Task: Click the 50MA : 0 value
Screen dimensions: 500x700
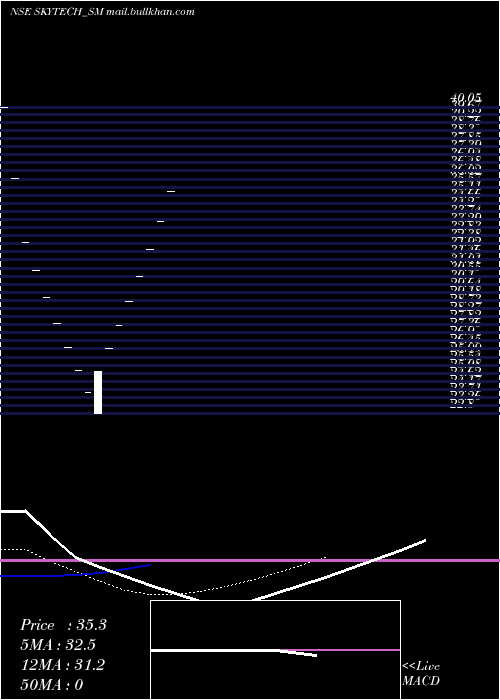Action: pos(52,685)
